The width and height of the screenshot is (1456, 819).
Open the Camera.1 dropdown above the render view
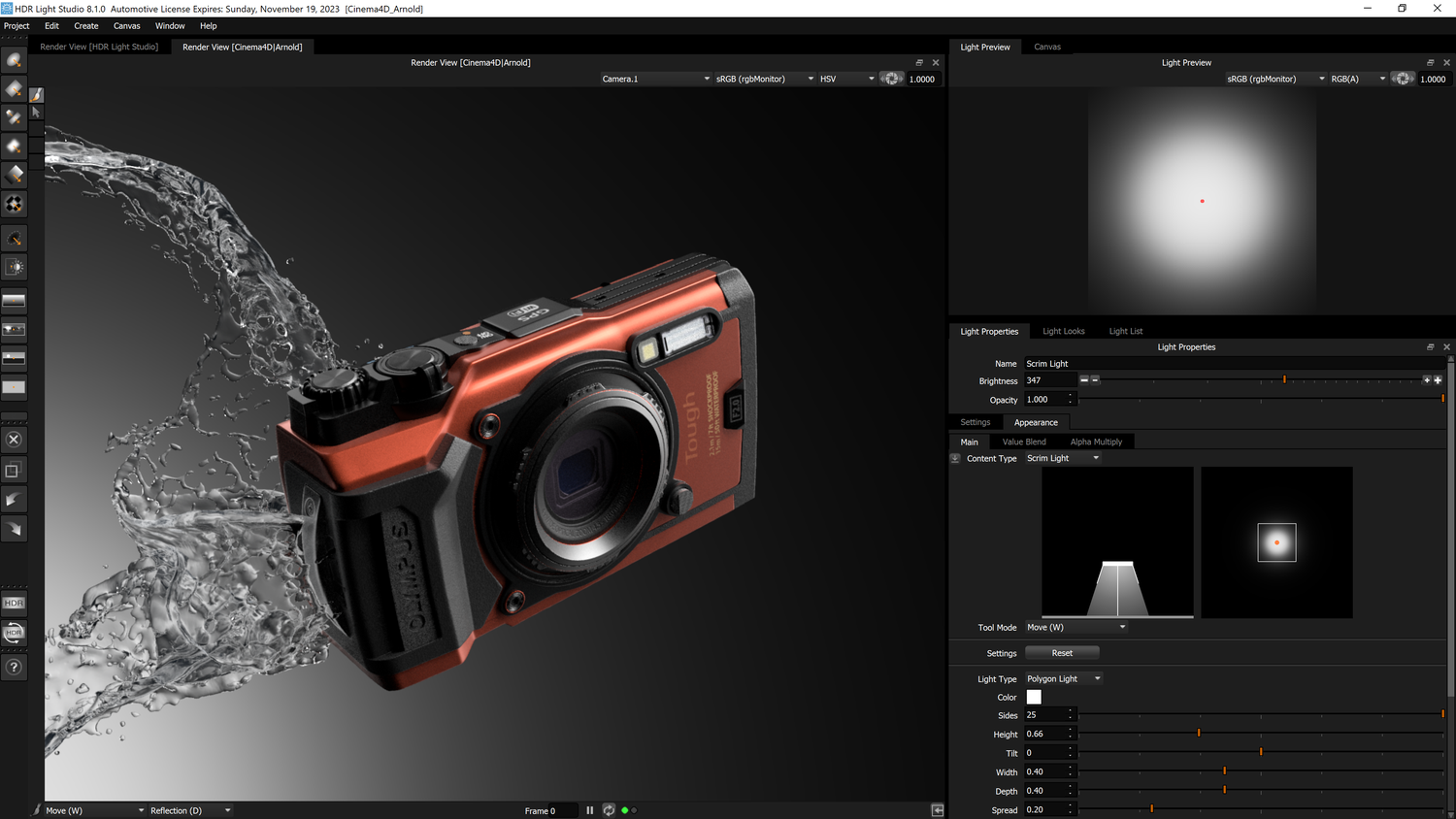click(x=656, y=79)
